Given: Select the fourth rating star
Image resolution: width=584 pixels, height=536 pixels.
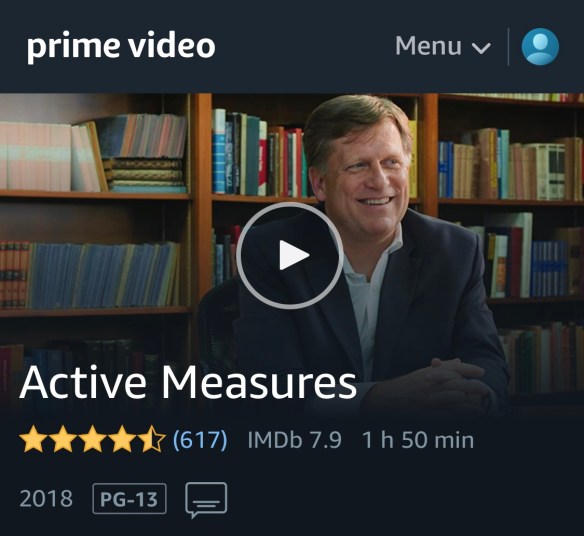Looking at the screenshot, I should 122,440.
